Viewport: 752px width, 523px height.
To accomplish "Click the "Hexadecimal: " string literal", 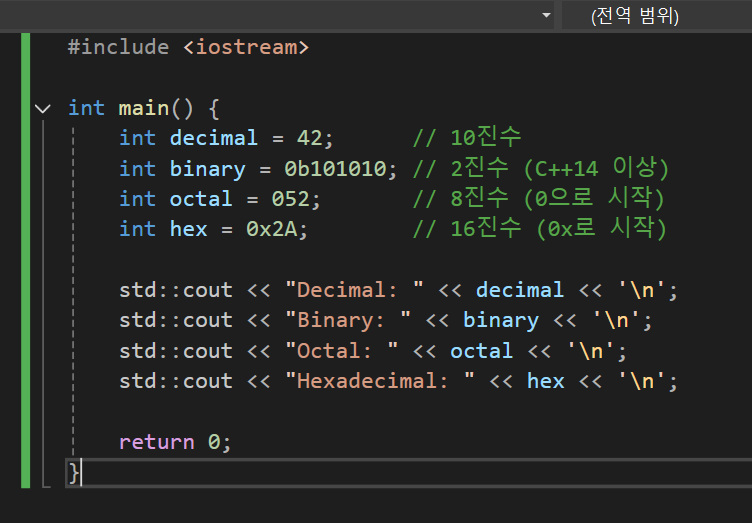I will 380,381.
